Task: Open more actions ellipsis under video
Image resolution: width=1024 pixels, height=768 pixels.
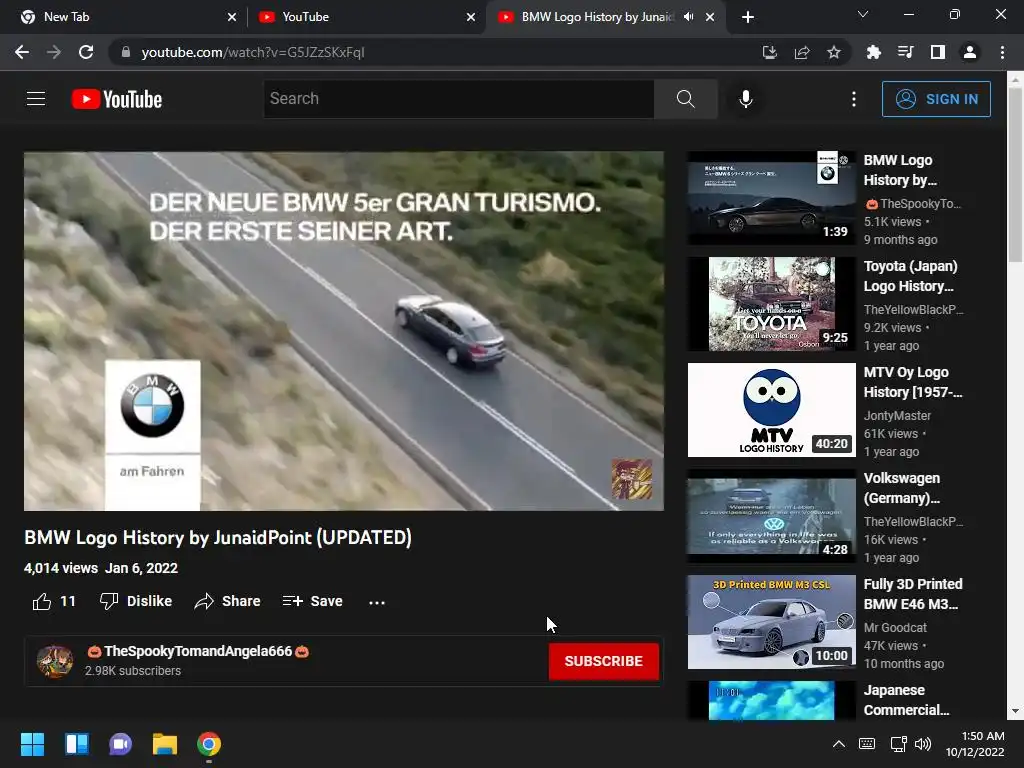Action: [x=377, y=602]
